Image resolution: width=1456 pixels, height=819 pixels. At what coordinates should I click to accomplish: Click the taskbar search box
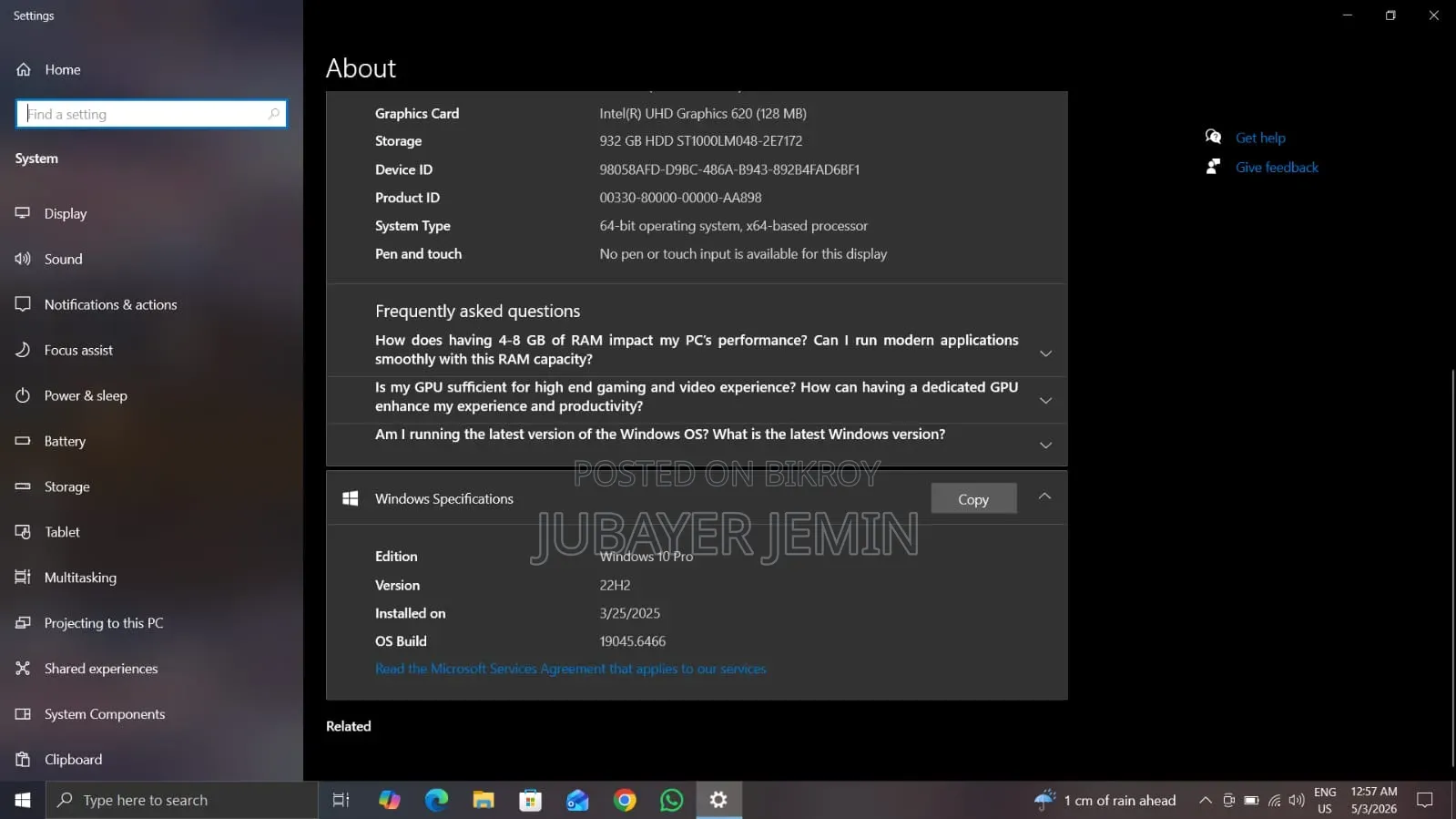pyautogui.click(x=182, y=800)
